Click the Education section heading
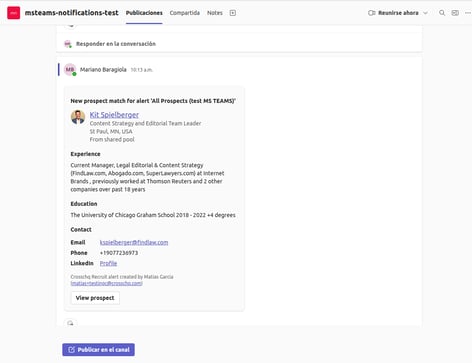The height and width of the screenshot is (363, 472). (x=84, y=204)
